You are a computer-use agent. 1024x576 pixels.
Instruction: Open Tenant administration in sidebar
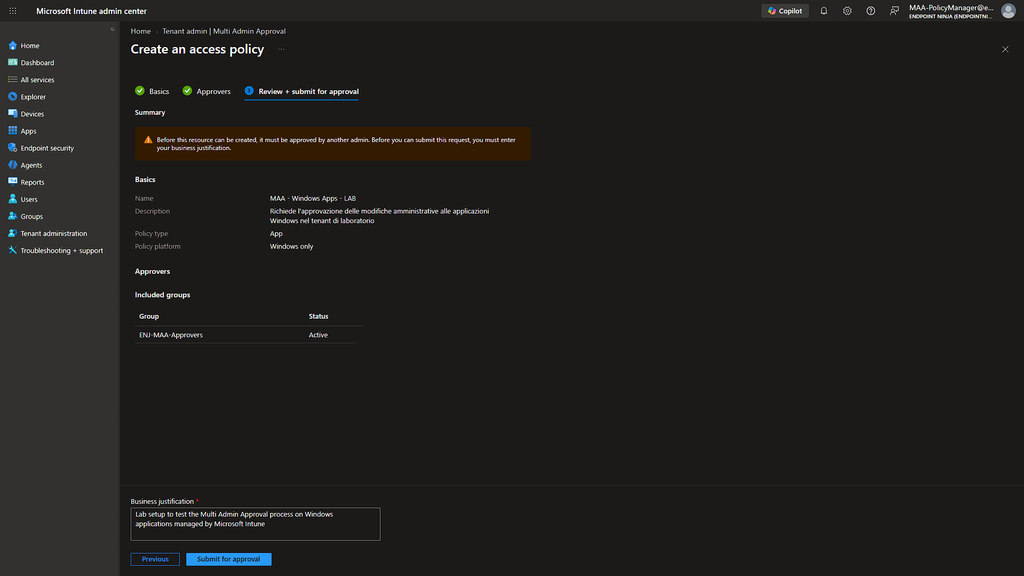(x=54, y=233)
